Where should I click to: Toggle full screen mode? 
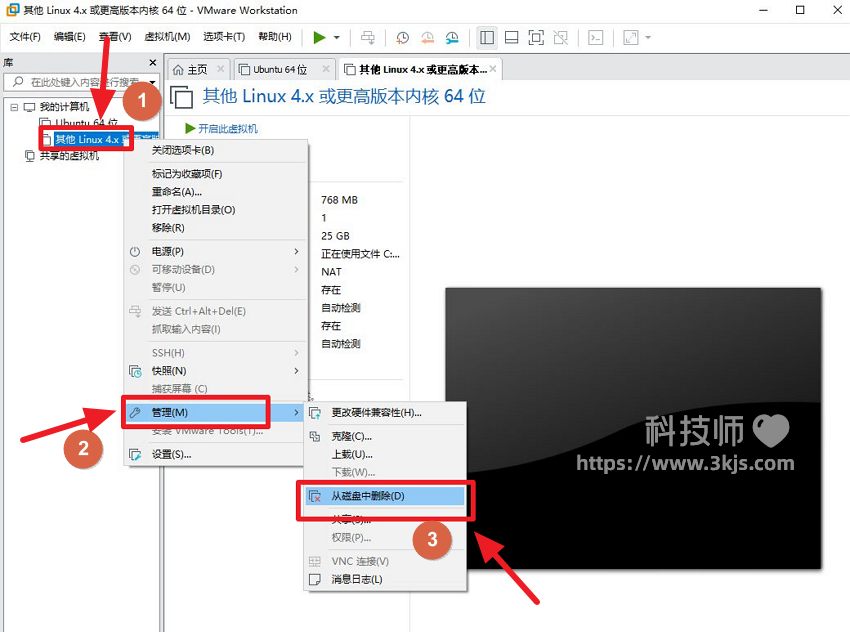pos(535,37)
